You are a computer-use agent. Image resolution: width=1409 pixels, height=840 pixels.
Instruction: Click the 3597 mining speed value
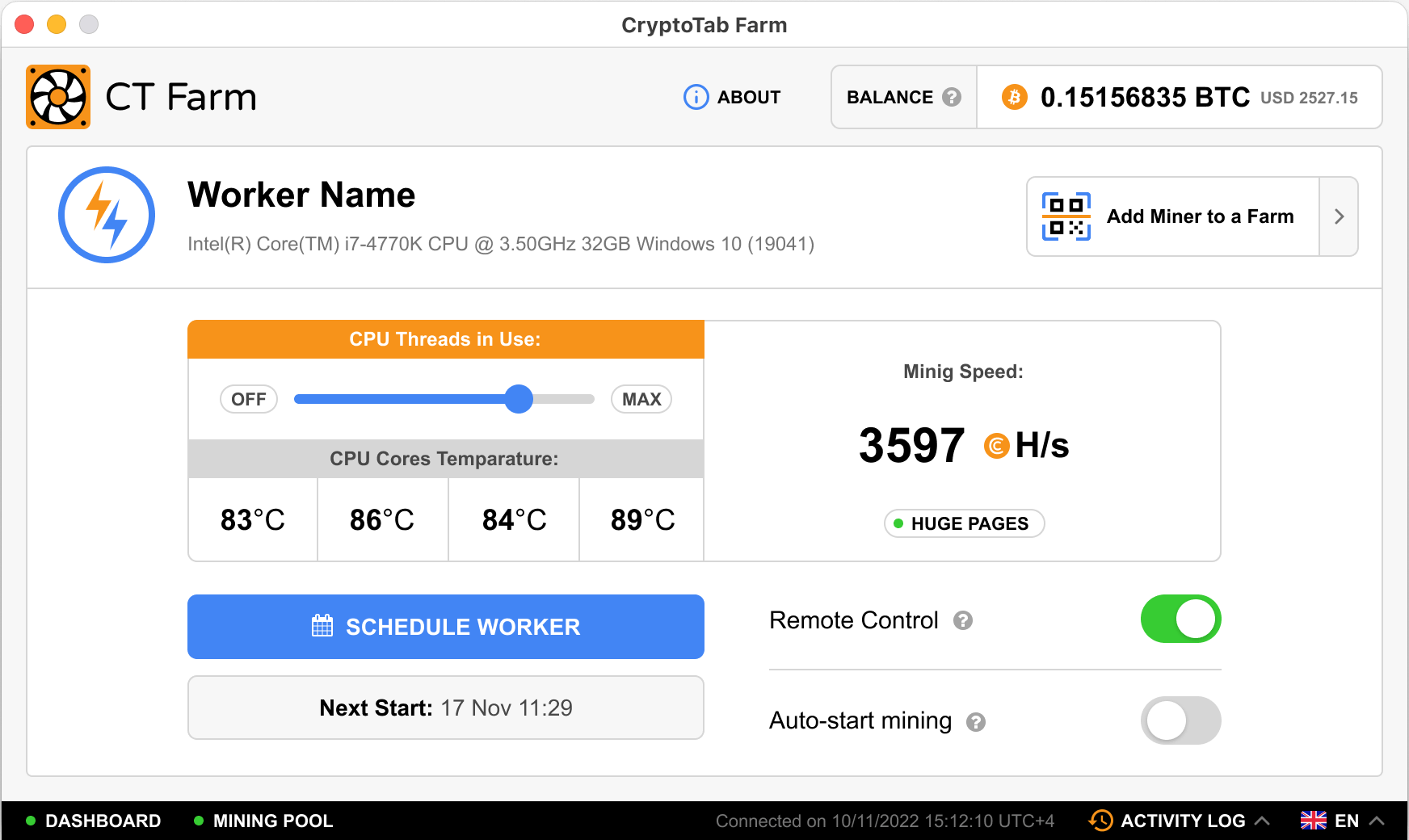911,445
